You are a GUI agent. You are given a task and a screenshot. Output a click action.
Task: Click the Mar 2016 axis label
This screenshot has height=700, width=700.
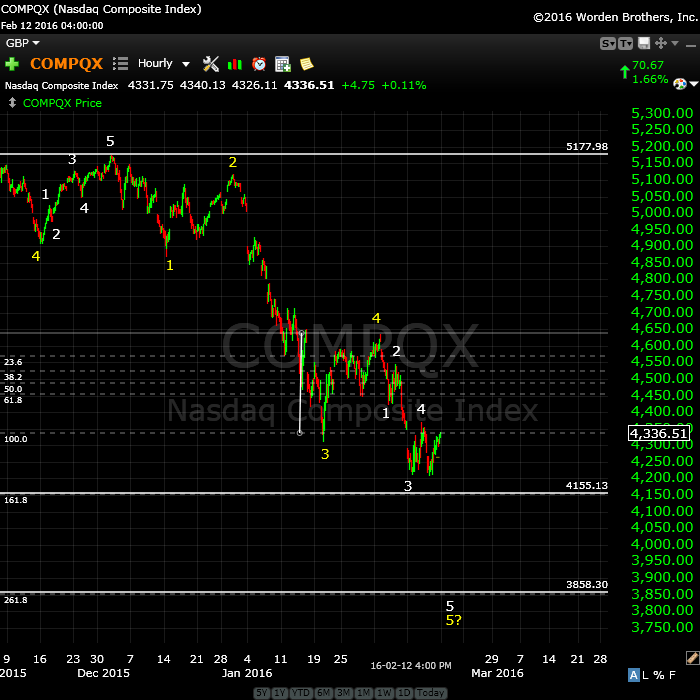click(x=497, y=673)
